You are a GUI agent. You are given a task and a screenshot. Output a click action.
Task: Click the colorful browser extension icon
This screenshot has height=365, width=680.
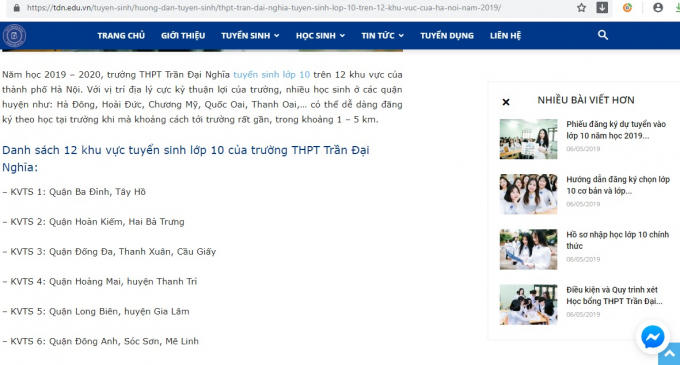[x=627, y=7]
